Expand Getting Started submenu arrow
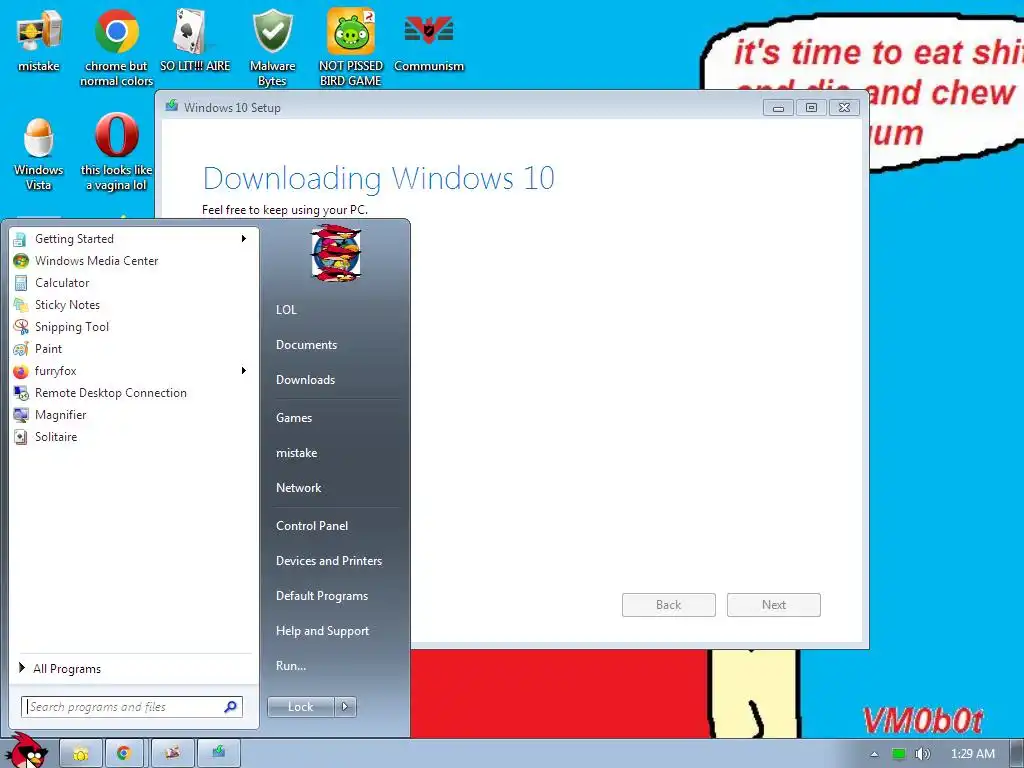The height and width of the screenshot is (768, 1024). point(244,239)
